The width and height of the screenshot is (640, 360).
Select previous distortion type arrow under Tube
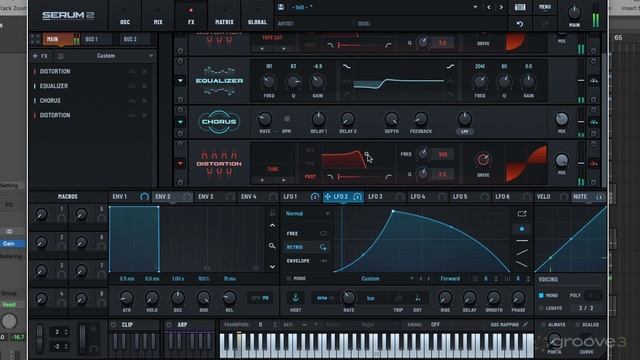click(262, 180)
